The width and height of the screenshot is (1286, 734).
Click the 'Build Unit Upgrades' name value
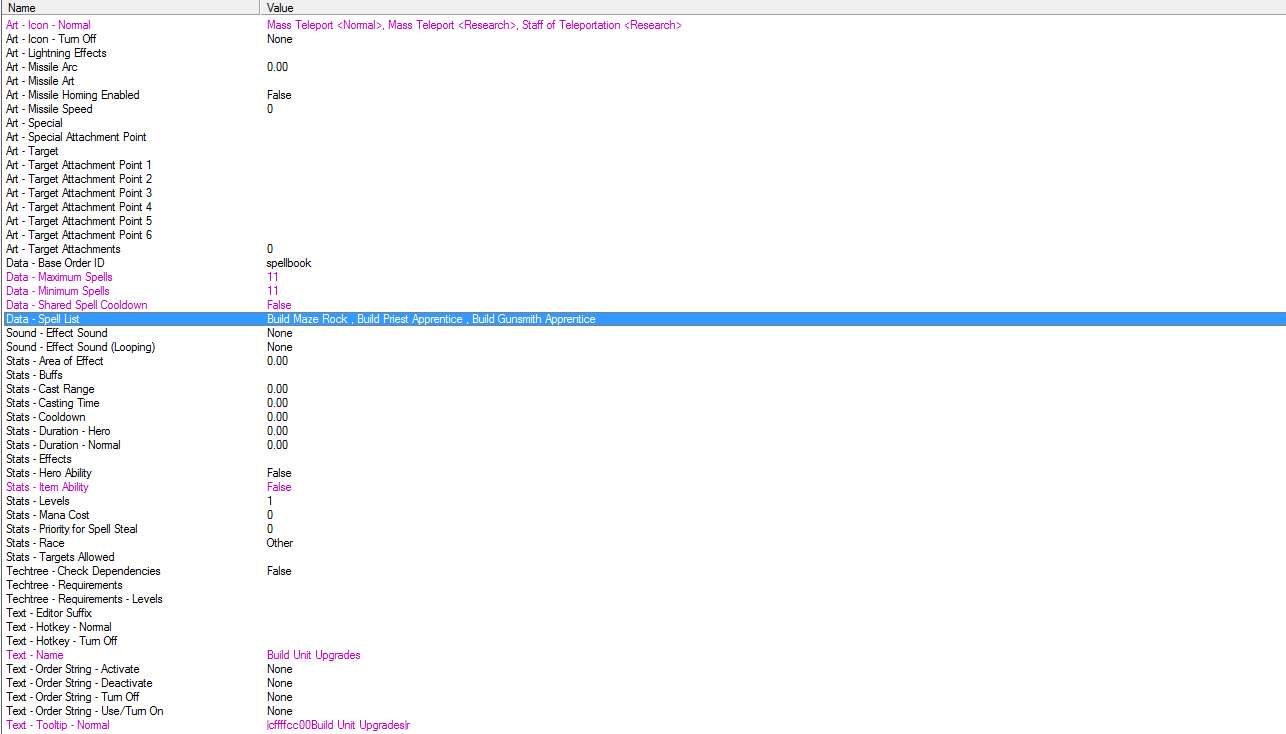[314, 655]
